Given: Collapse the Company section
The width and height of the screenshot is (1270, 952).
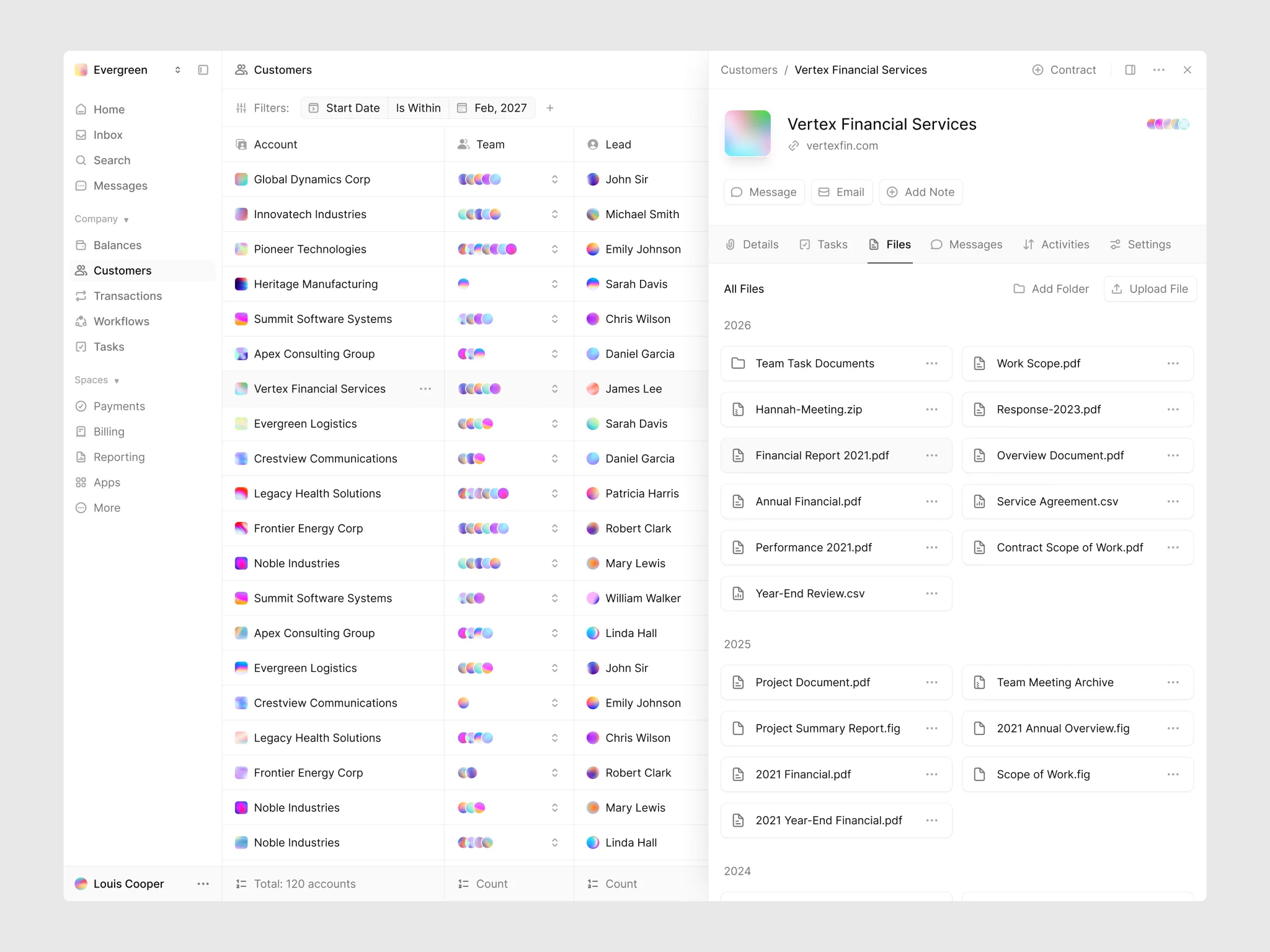Looking at the screenshot, I should [102, 219].
